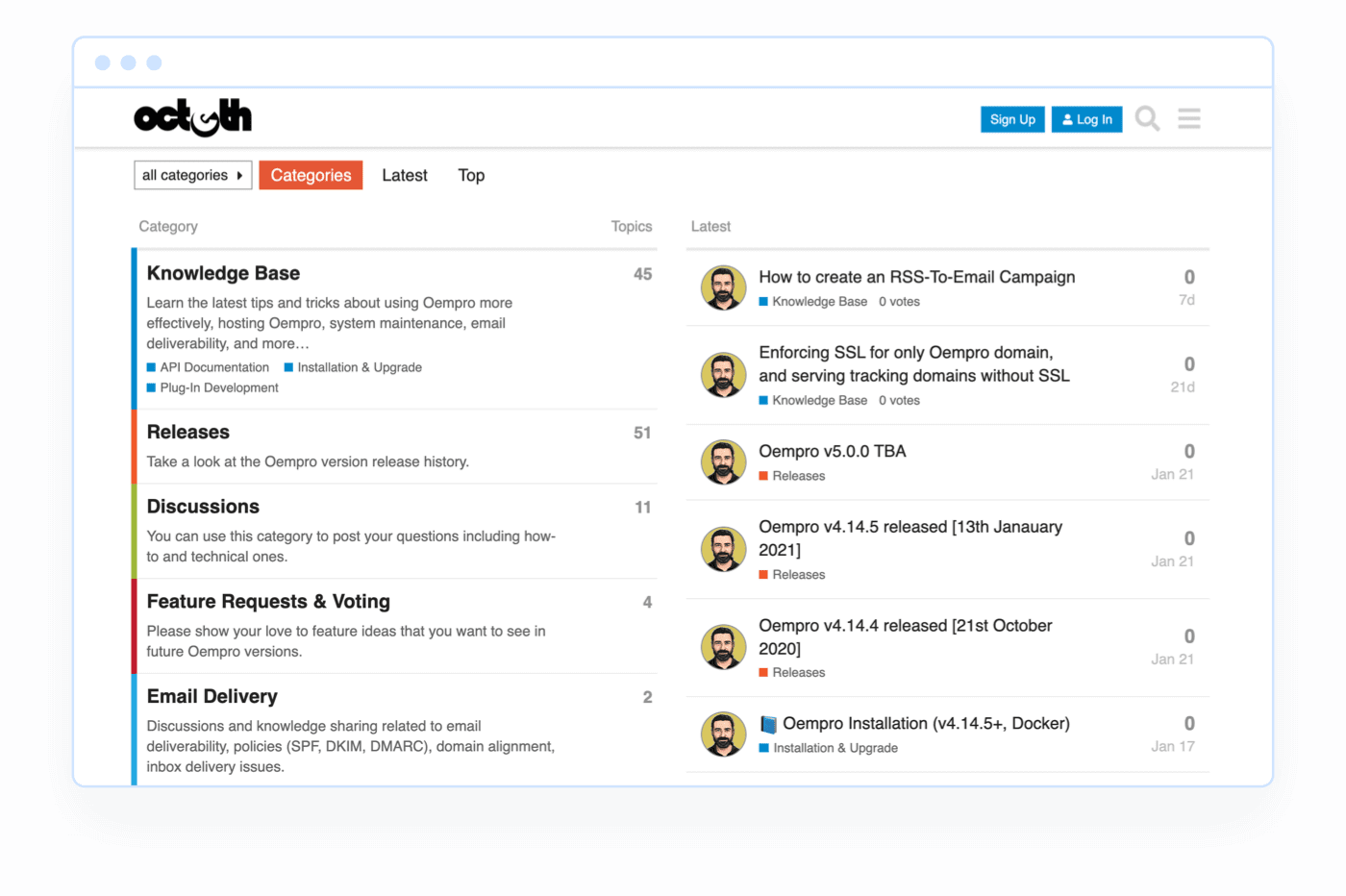This screenshot has width=1346, height=896.
Task: Open 'Oempro v4.14.4 released' topic
Action: tap(906, 636)
